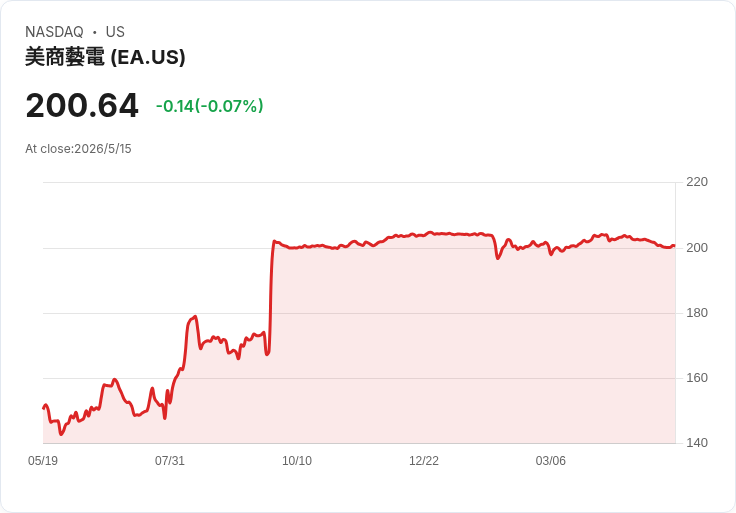Select the 12/22 date on x-axis
This screenshot has width=736, height=513.
tap(424, 460)
